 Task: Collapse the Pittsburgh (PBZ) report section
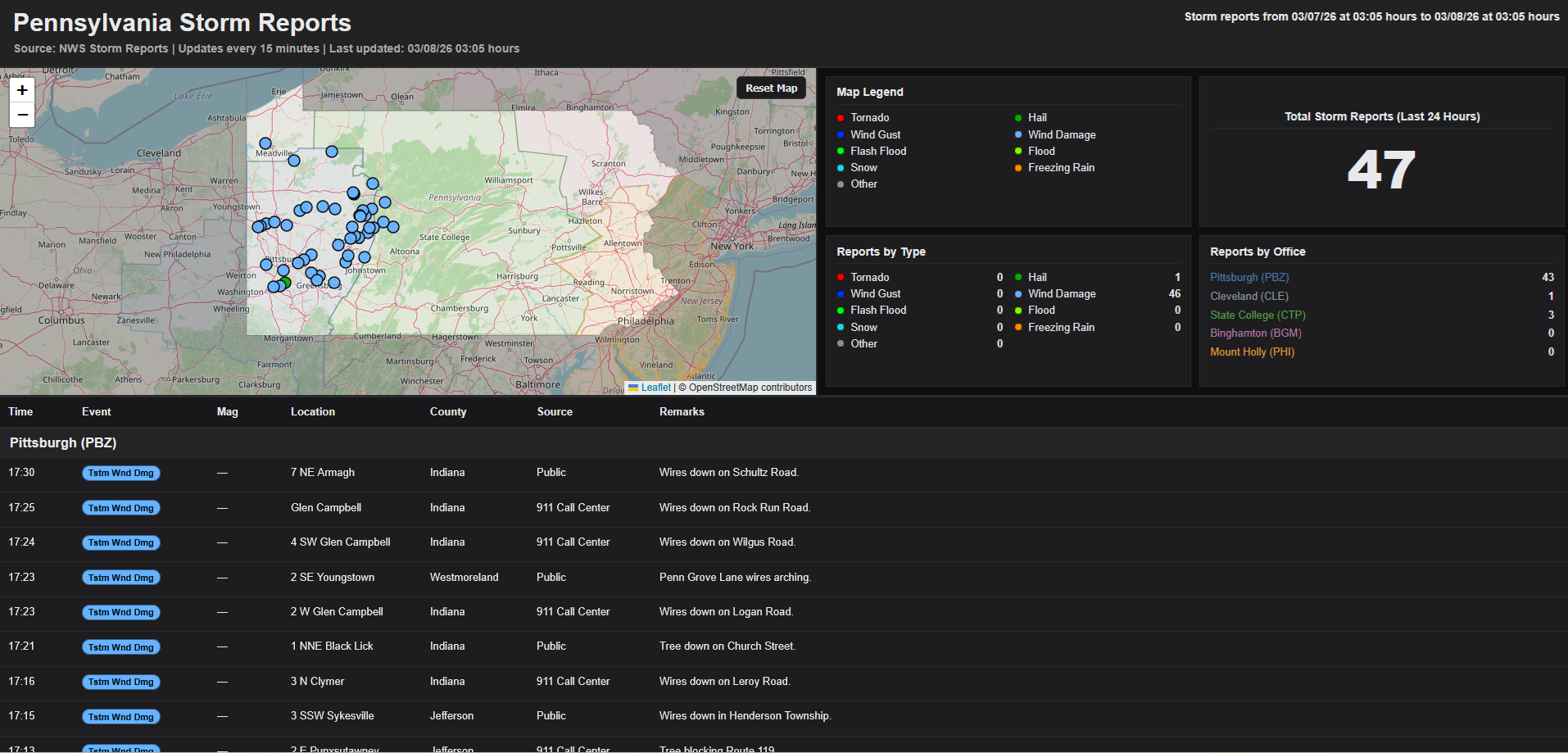(x=61, y=442)
